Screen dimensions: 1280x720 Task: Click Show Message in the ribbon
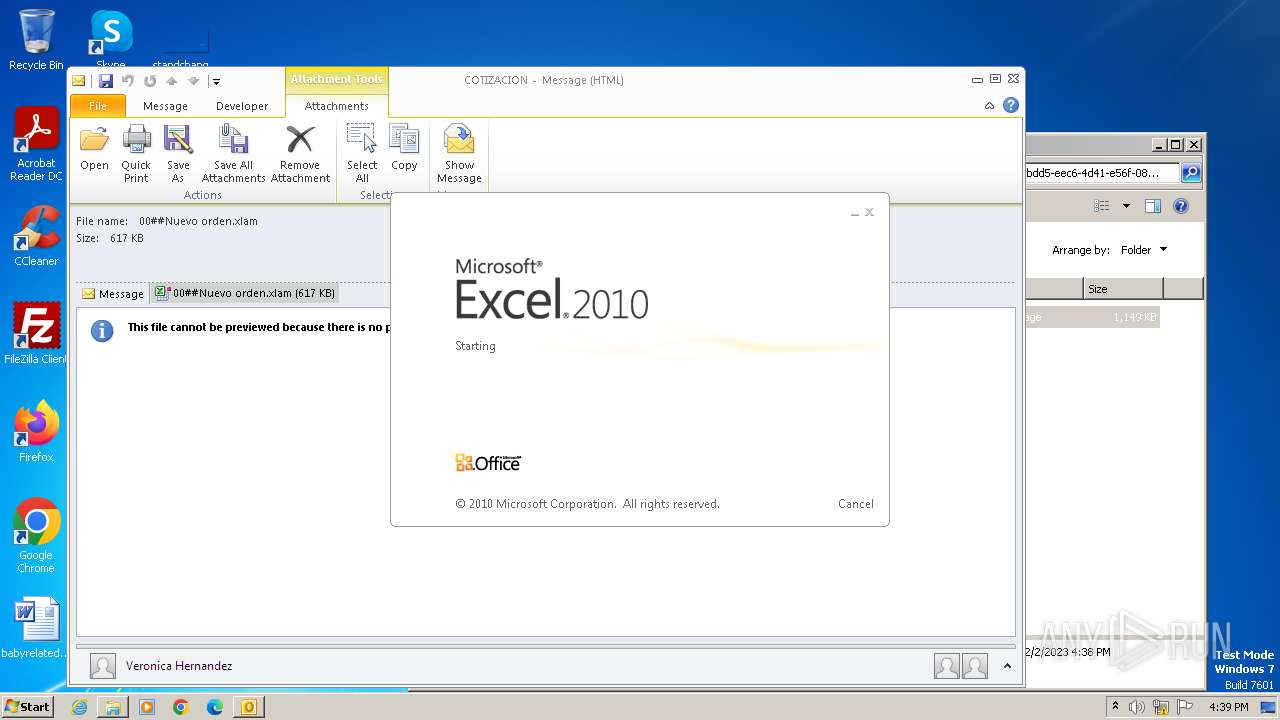(459, 152)
